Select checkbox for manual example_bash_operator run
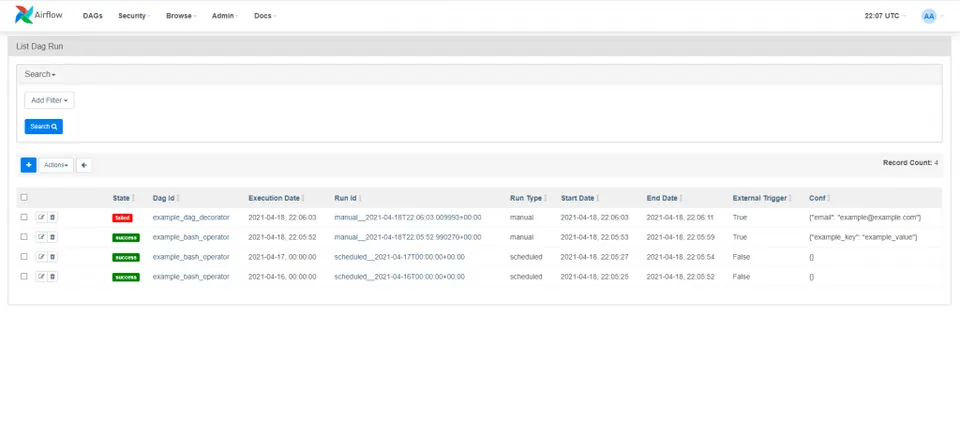 [x=24, y=236]
